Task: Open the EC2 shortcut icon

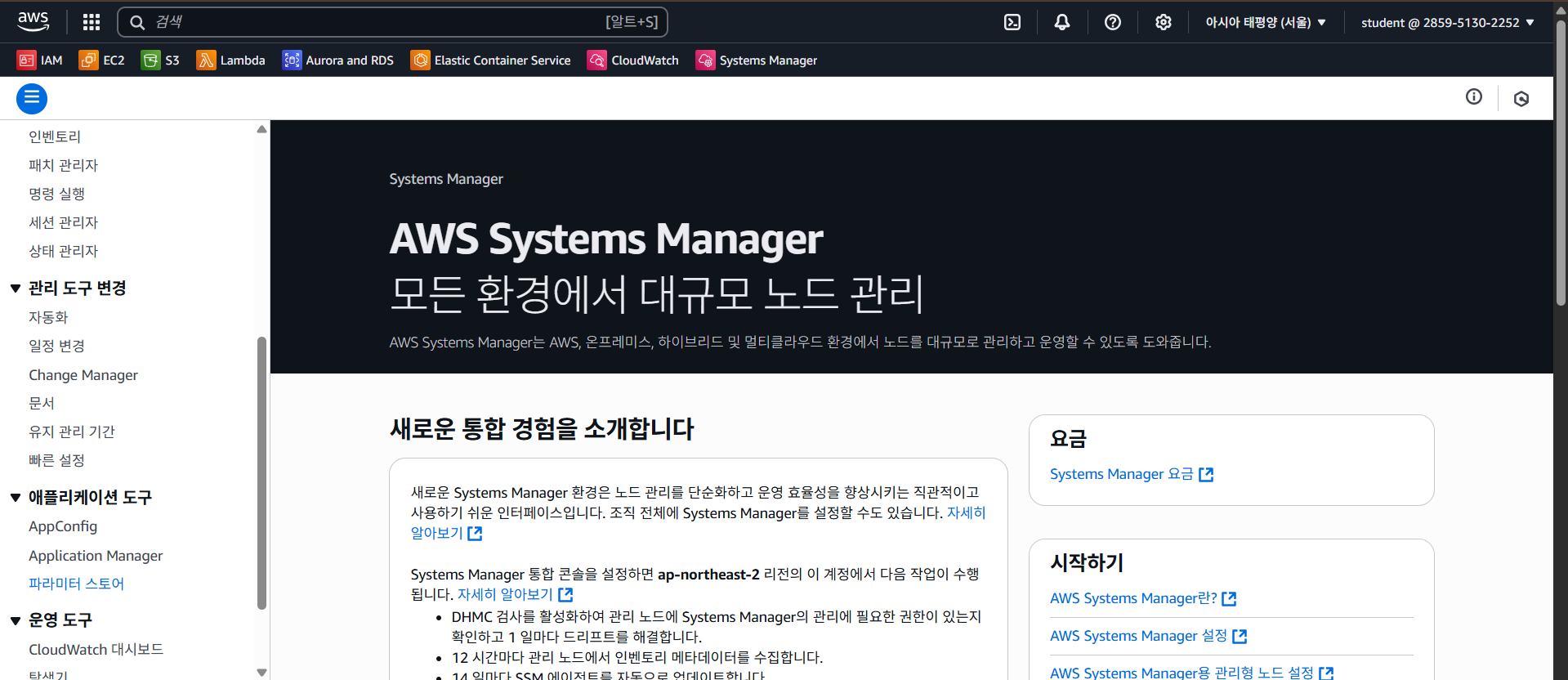Action: click(x=88, y=60)
